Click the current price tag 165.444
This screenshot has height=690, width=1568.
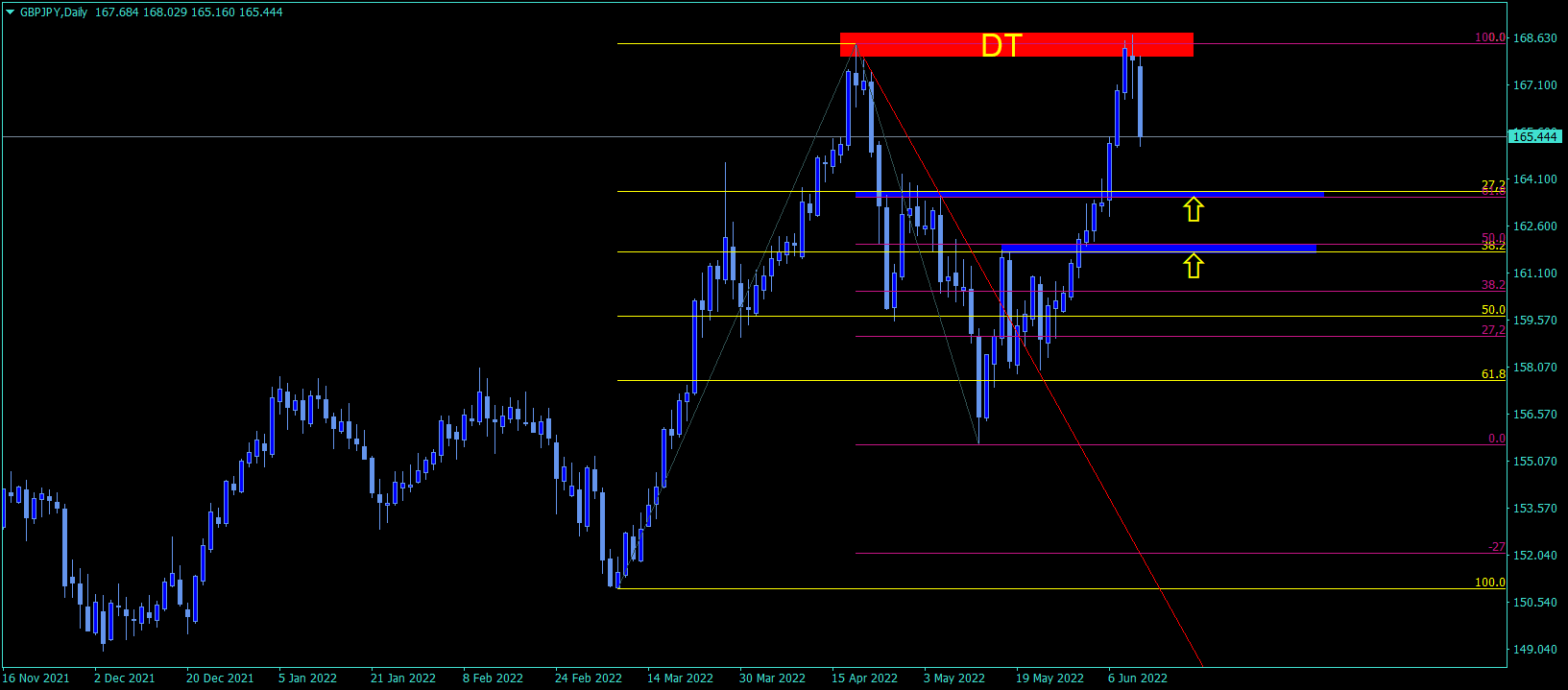click(1534, 137)
